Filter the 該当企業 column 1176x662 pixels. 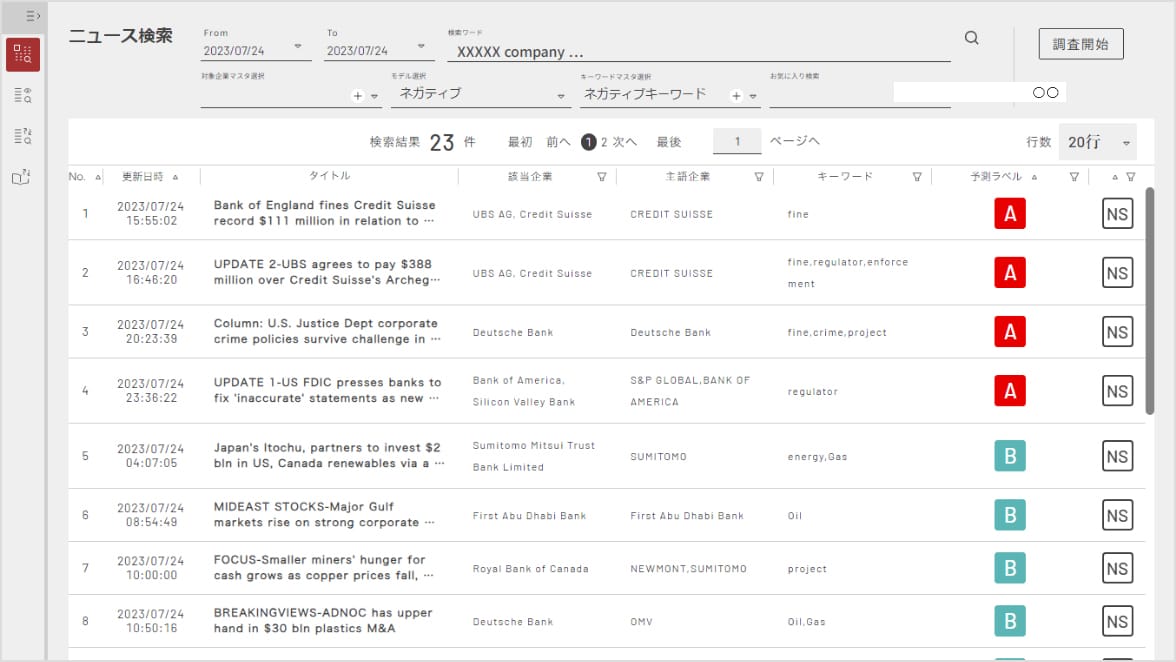(602, 177)
